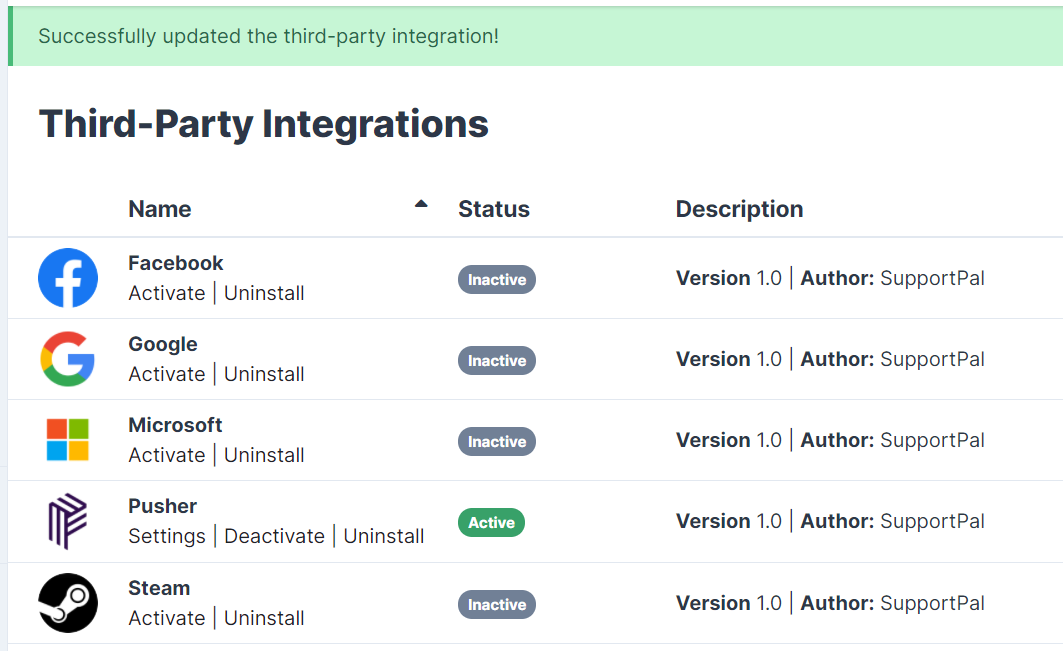Select the Steam integration name
This screenshot has height=651, width=1063.
(x=159, y=588)
